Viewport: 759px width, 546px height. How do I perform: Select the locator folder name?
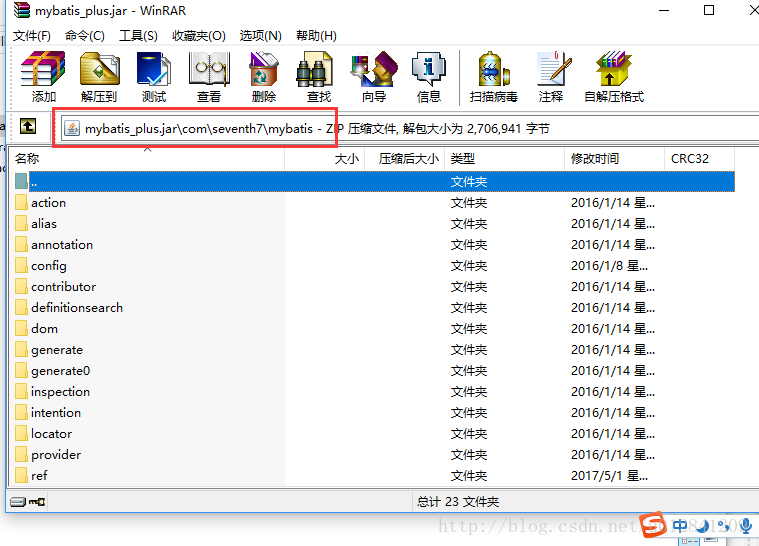pos(51,434)
